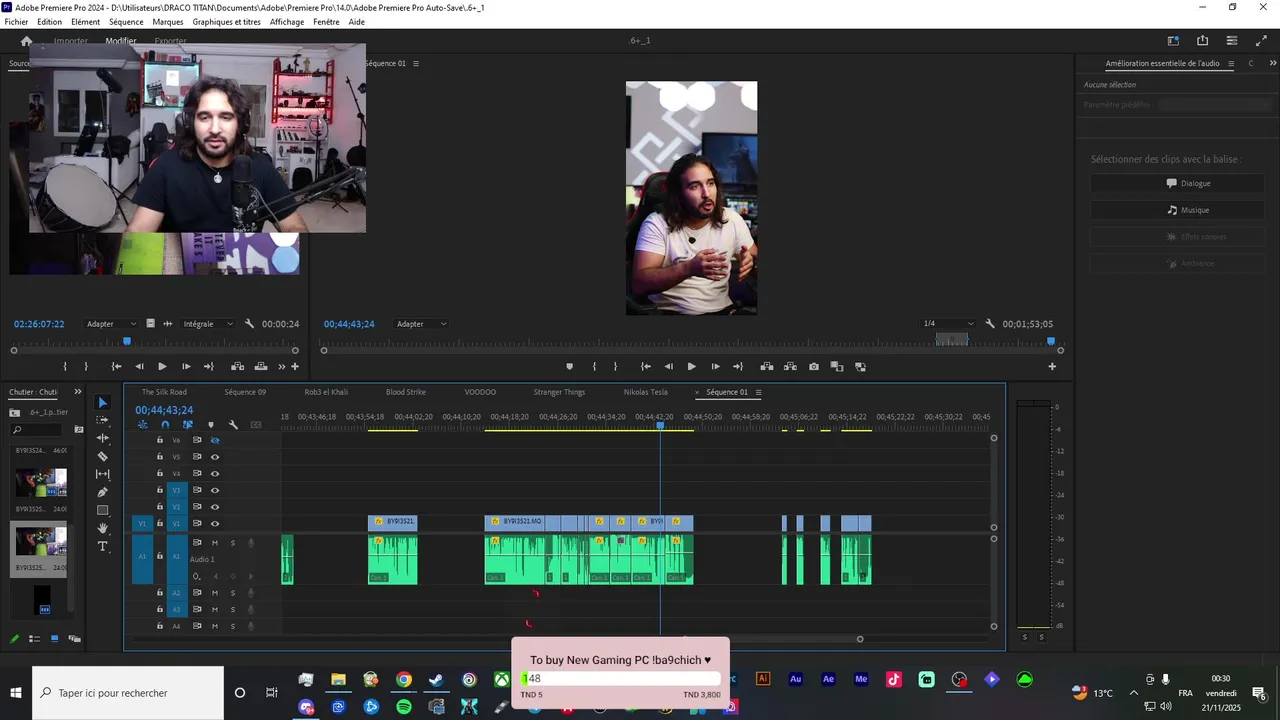Screen dimensions: 1280x720
Task: Open Essential Sound panel menu
Action: 1231,63
